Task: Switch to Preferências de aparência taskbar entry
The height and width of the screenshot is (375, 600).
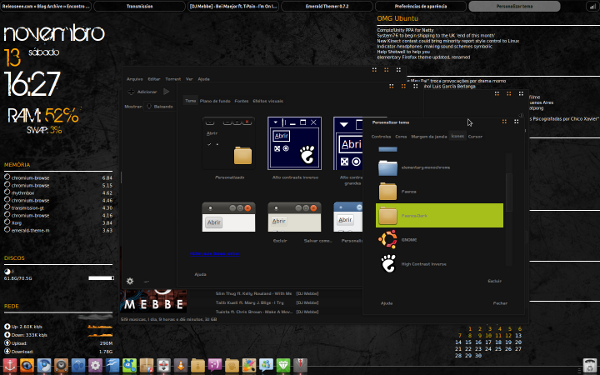Action: pos(421,7)
